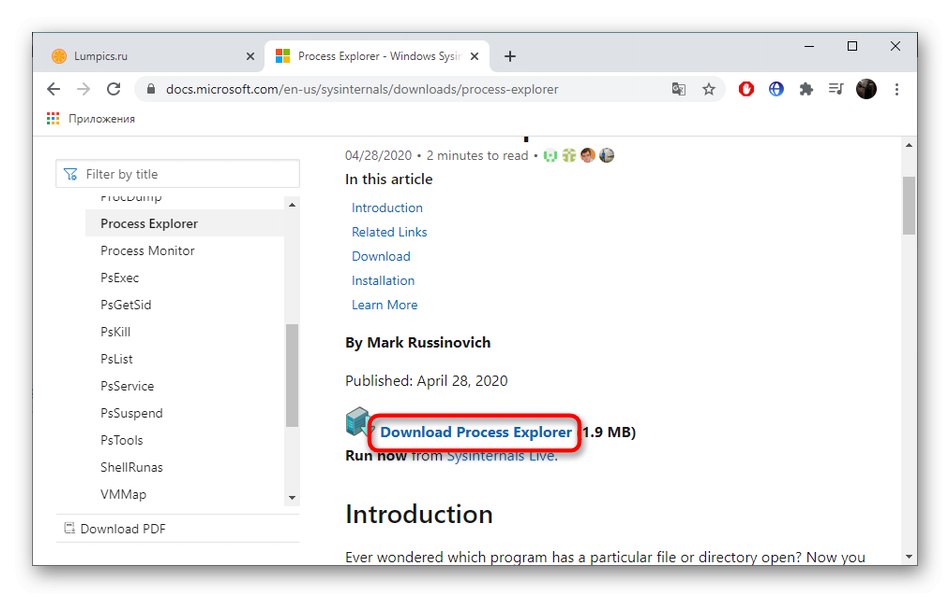Open PsService in the sidebar list
Screen dimensions: 950x598
point(127,386)
